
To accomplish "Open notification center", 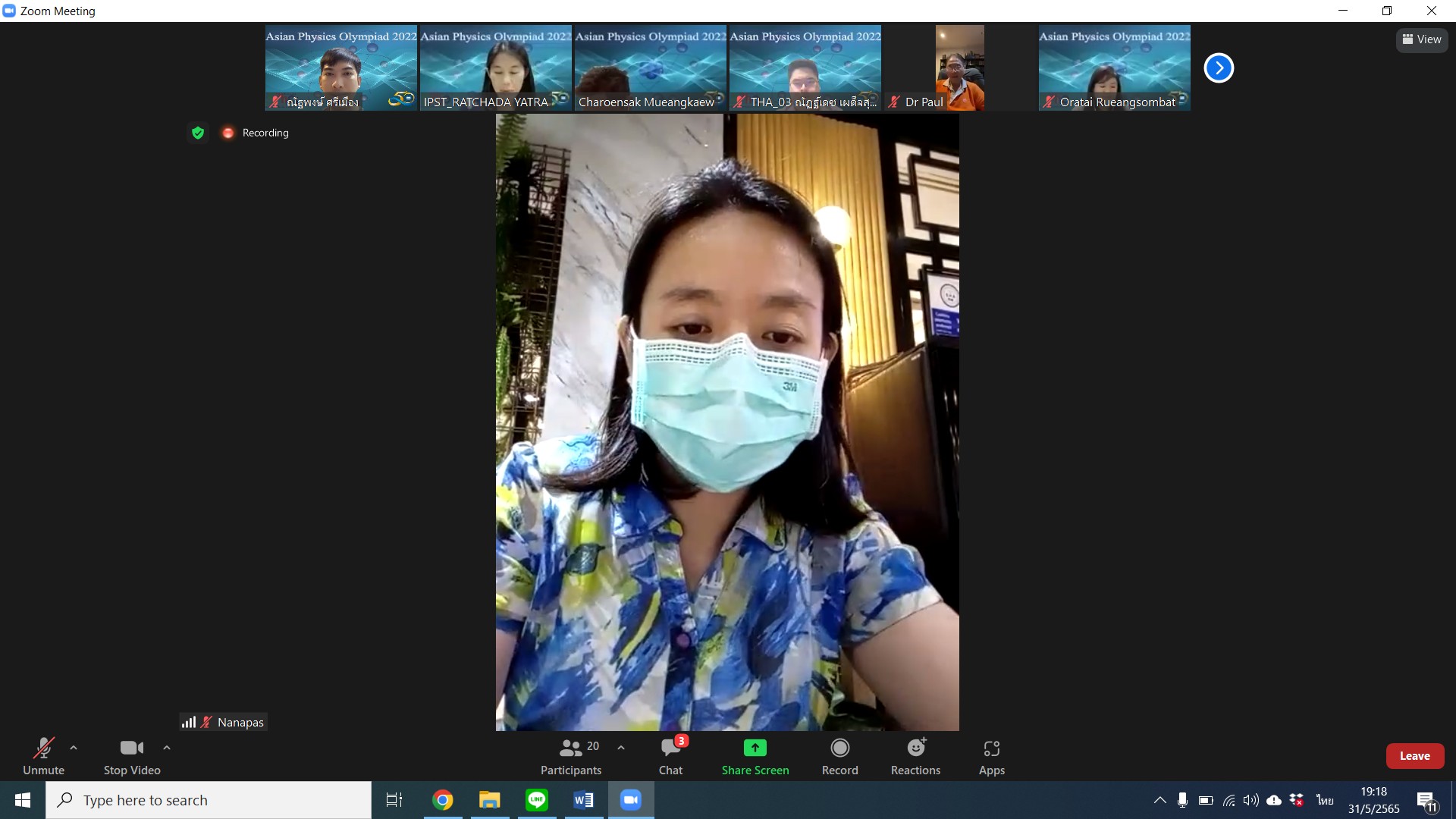I will tap(1426, 801).
